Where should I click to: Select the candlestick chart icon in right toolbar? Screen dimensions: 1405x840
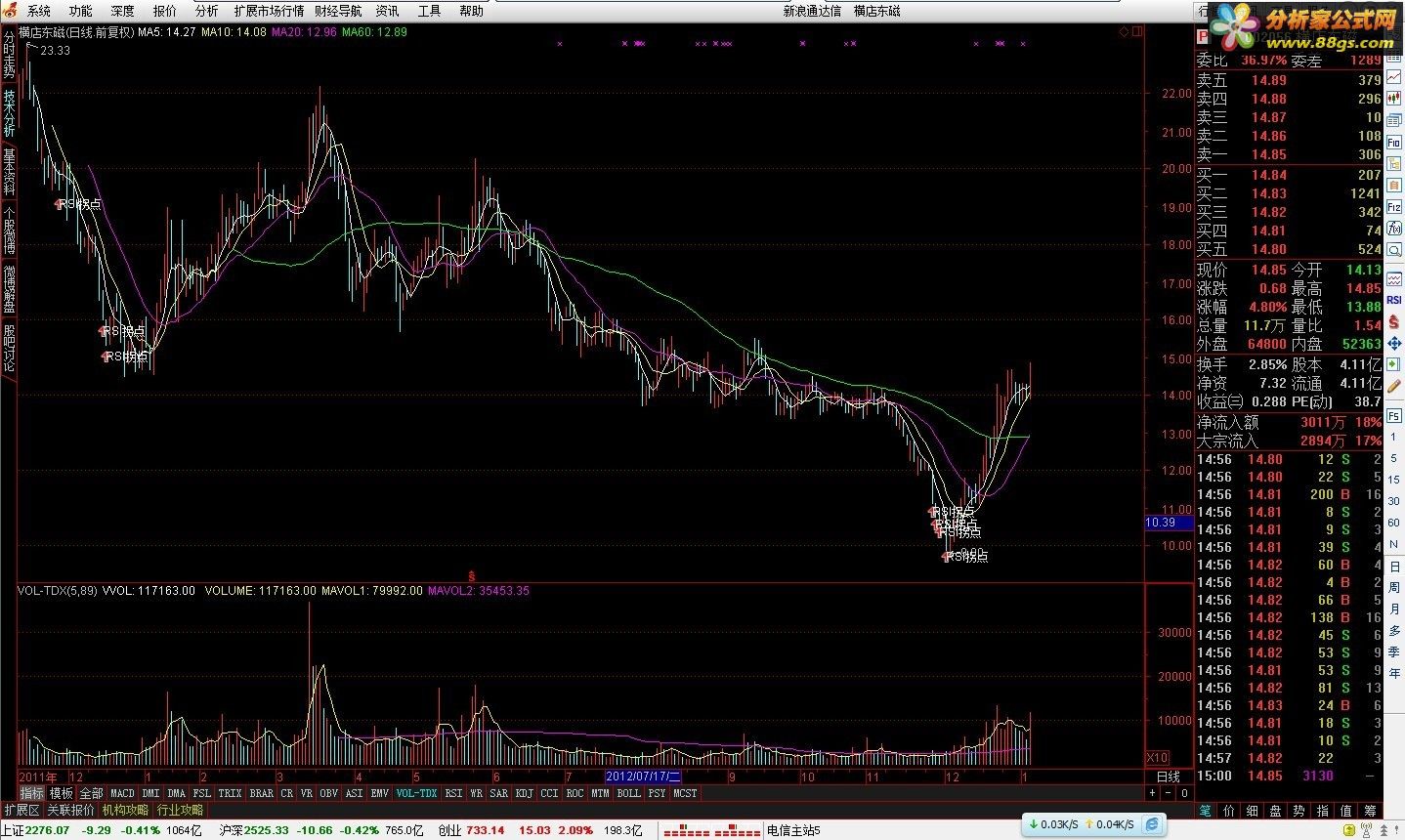[x=1394, y=99]
